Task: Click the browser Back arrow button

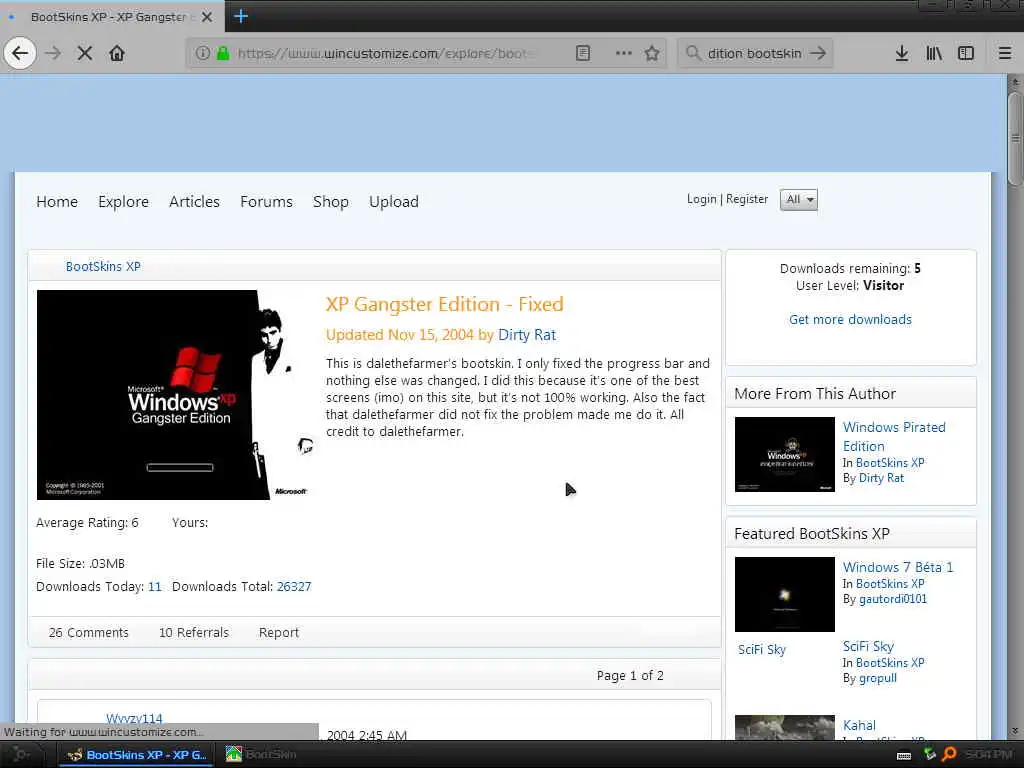Action: tap(20, 53)
